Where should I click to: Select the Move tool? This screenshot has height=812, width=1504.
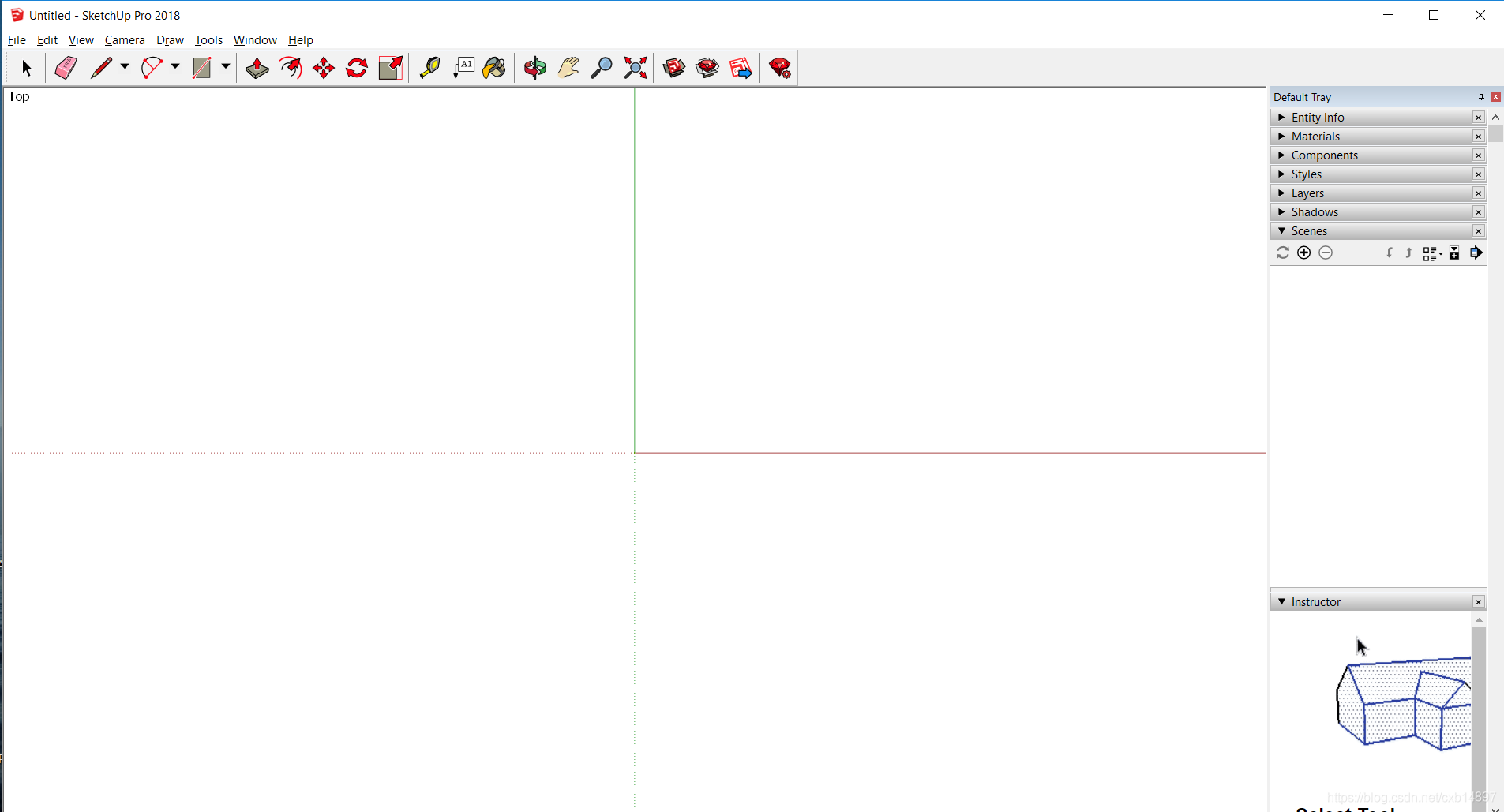(324, 68)
